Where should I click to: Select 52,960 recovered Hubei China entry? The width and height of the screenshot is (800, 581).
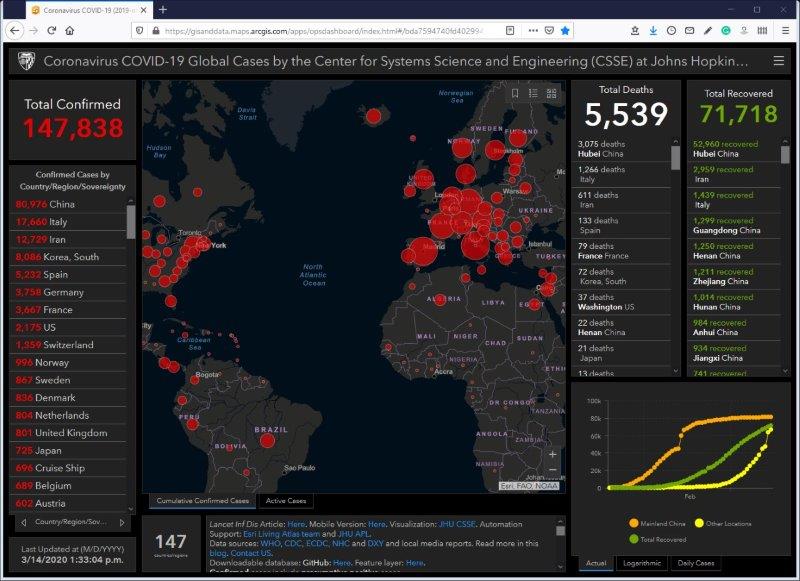tap(736, 149)
